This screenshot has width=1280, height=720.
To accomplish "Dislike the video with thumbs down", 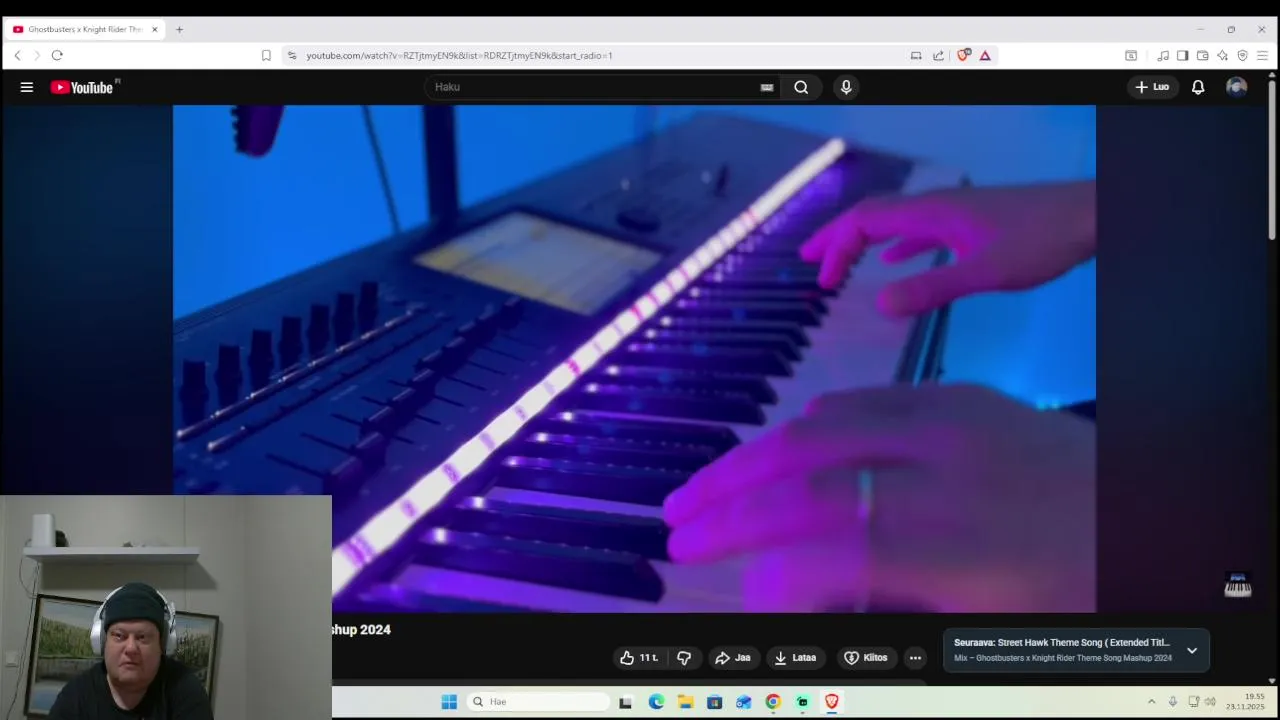I will coord(684,657).
